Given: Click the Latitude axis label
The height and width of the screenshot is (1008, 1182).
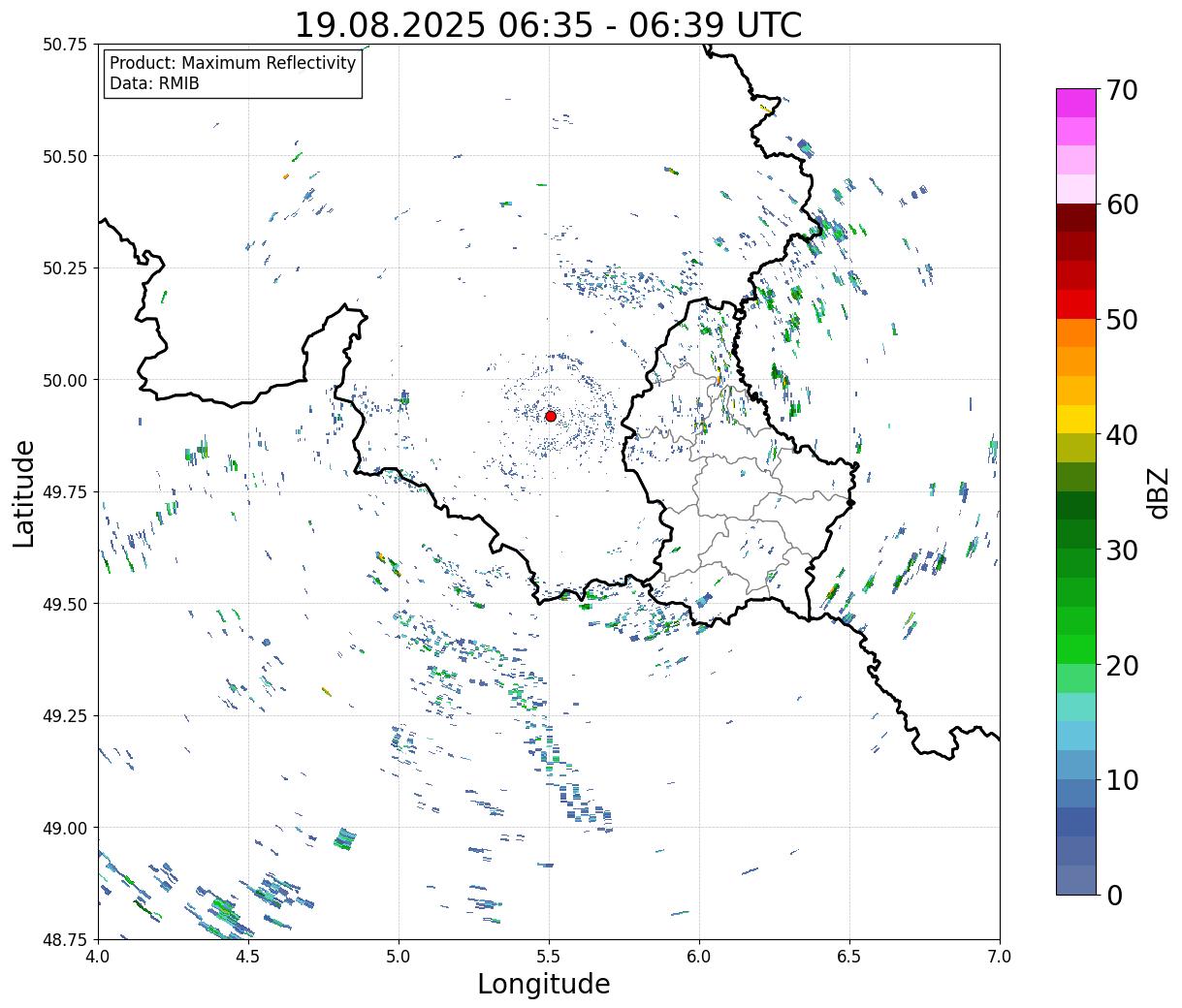Looking at the screenshot, I should [x=24, y=492].
